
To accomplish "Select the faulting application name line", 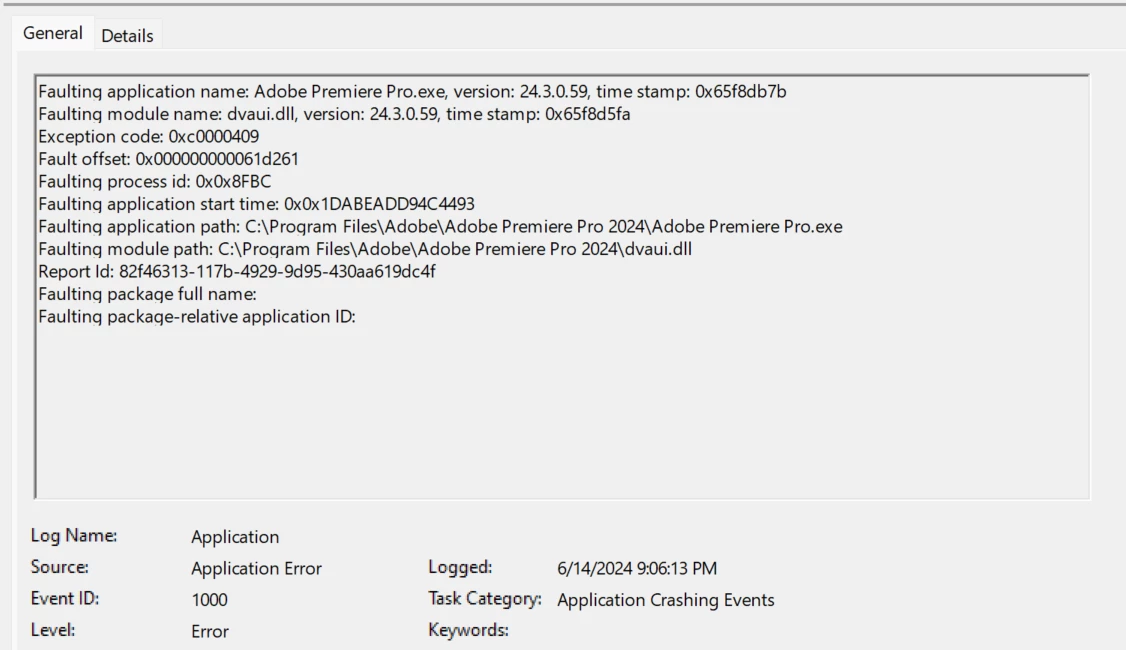I will [412, 91].
